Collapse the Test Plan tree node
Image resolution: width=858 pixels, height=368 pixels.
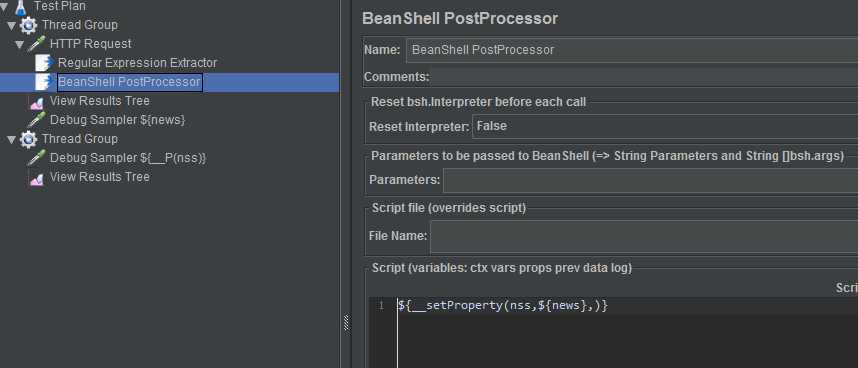(x=4, y=7)
